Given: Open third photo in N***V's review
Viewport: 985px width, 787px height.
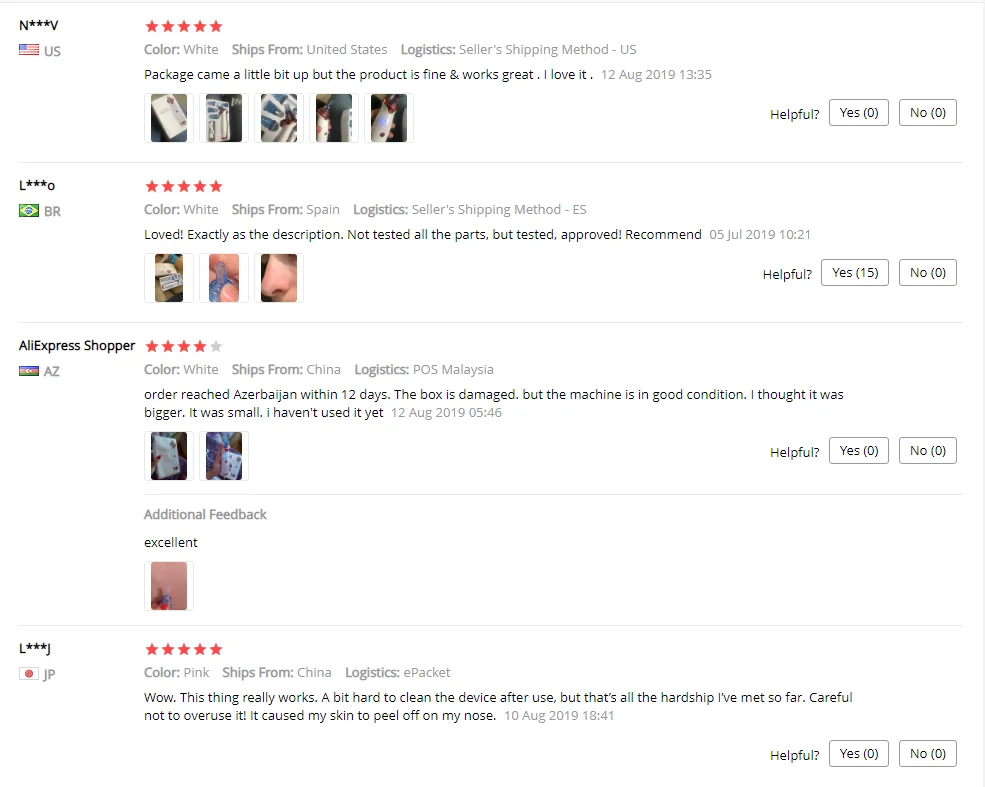Looking at the screenshot, I should pos(279,118).
